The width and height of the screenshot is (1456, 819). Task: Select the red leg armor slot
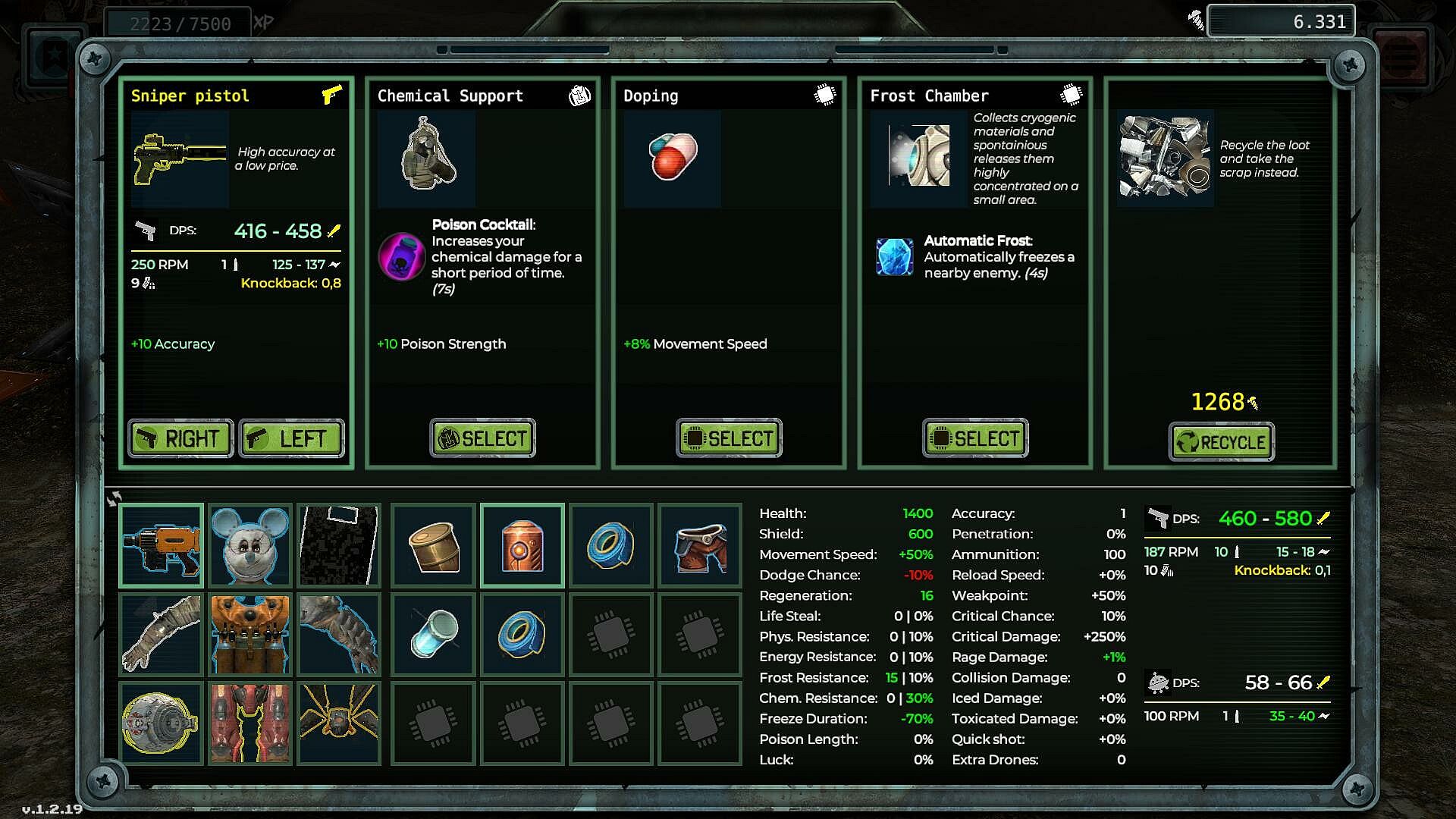250,723
